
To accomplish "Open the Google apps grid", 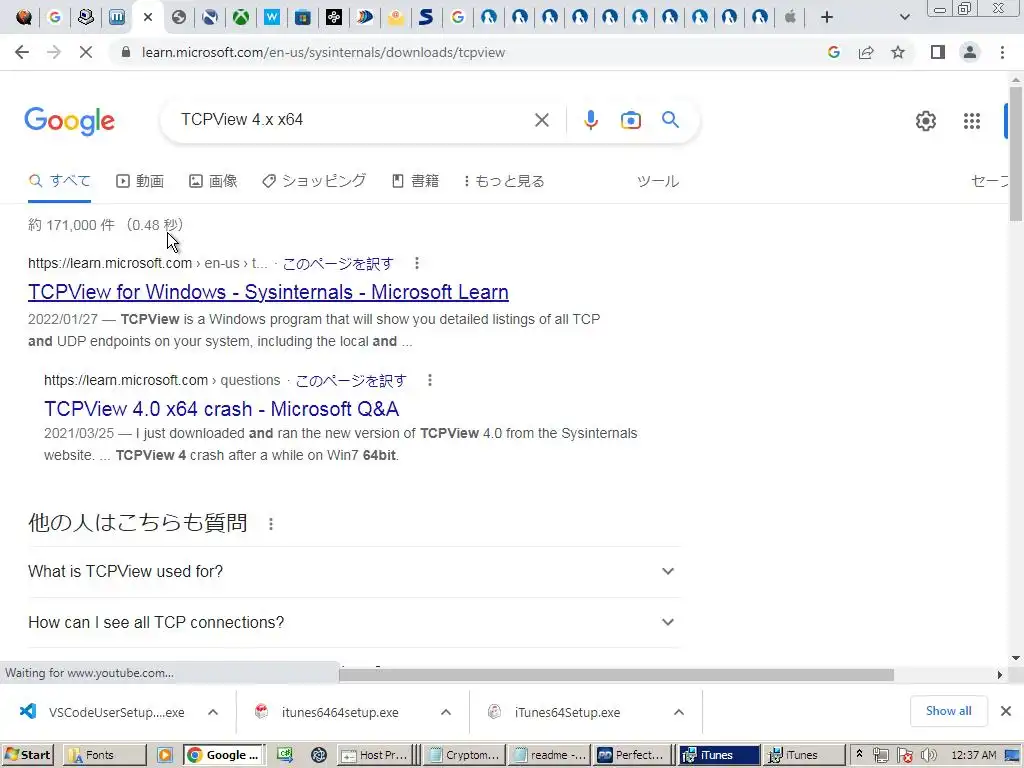I will [972, 121].
